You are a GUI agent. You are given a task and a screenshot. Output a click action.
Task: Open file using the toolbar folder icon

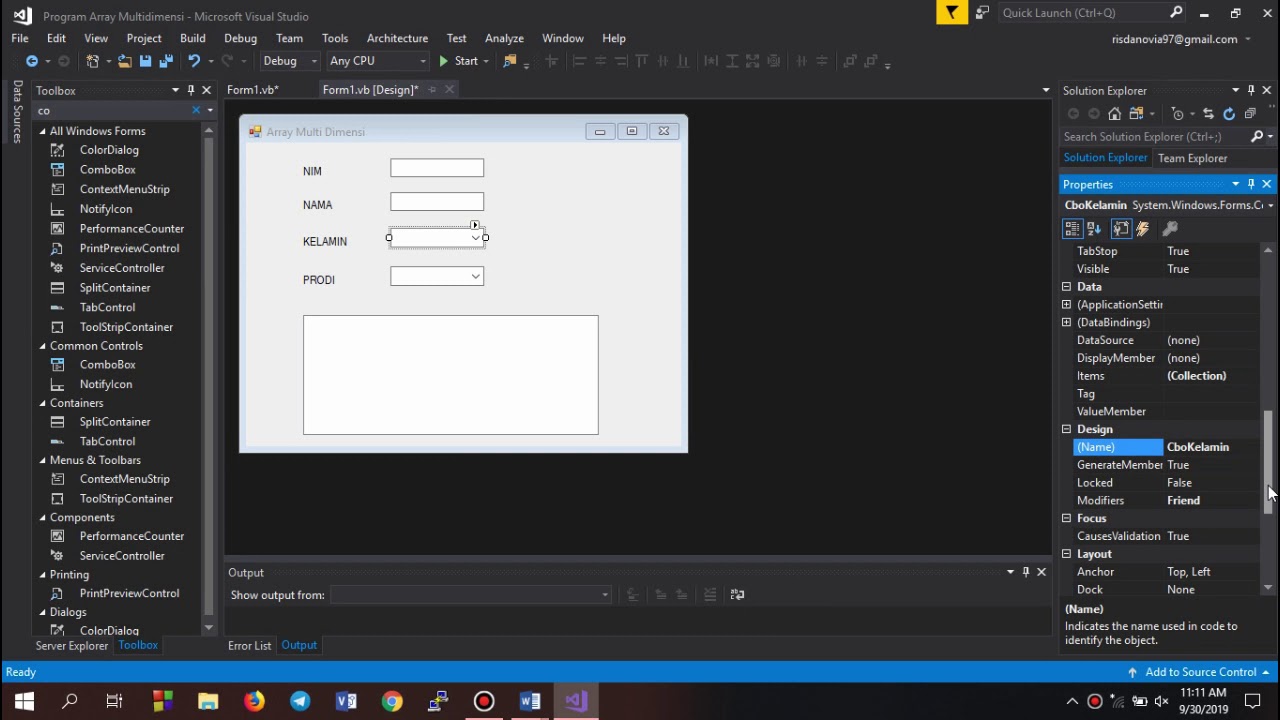pos(124,61)
